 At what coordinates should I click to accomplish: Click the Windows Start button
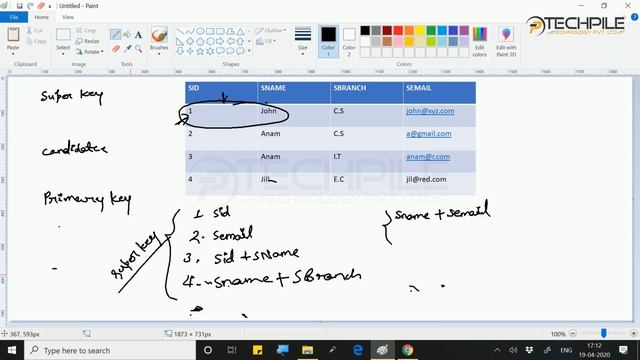coord(12,350)
